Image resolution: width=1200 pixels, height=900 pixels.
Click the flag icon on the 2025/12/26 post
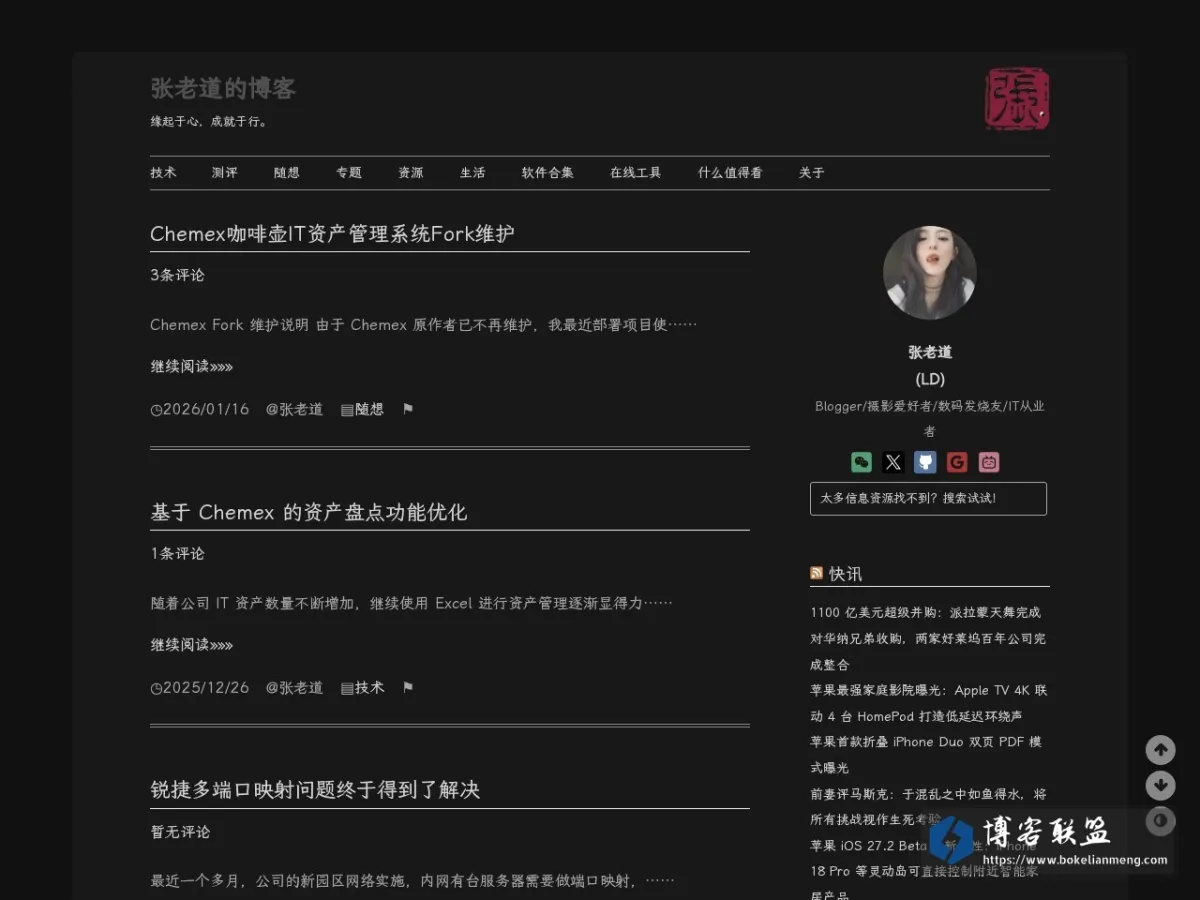[x=408, y=687]
